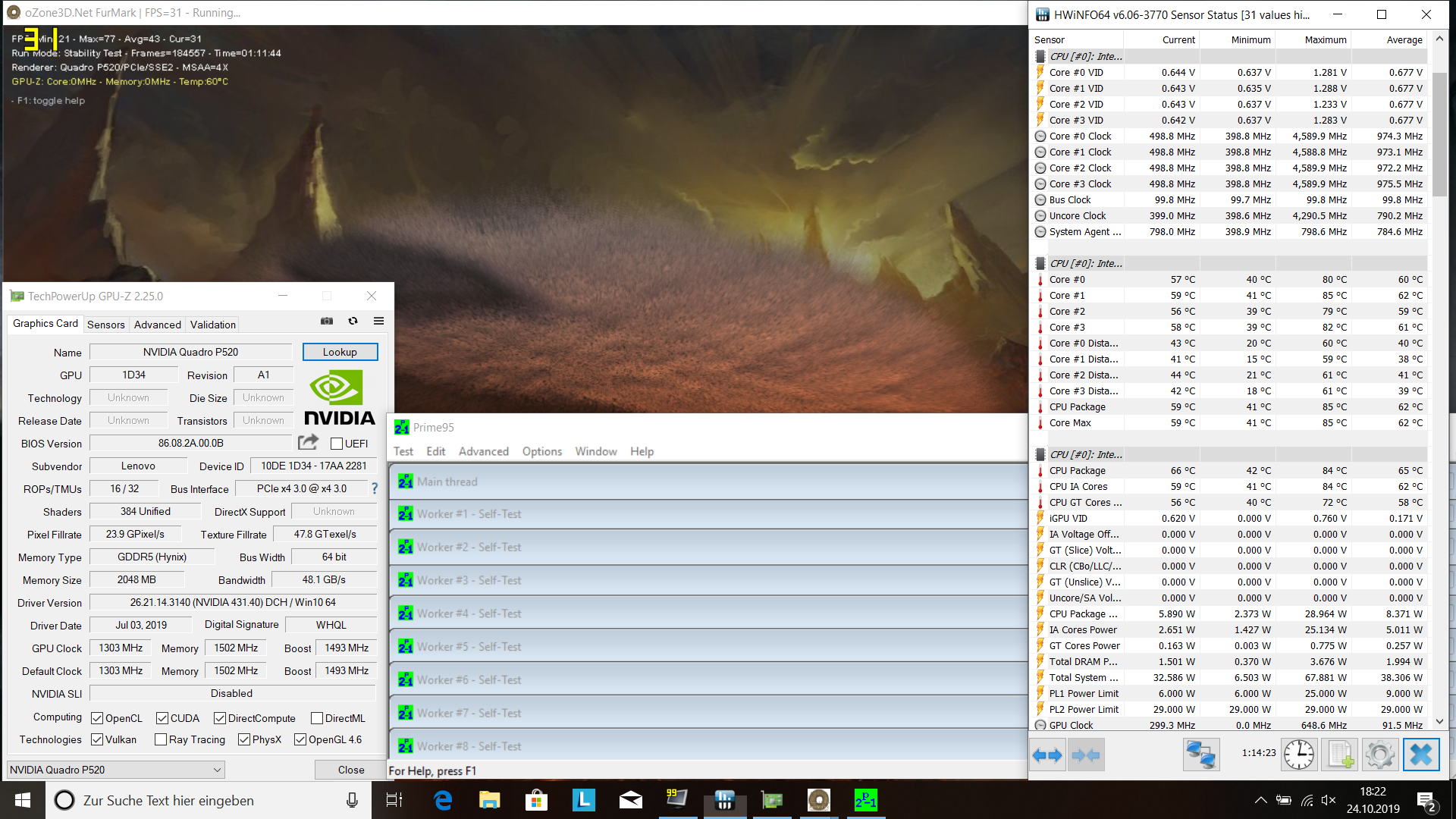This screenshot has height=819, width=1456.
Task: Open Prime95 Options menu
Action: 541,451
